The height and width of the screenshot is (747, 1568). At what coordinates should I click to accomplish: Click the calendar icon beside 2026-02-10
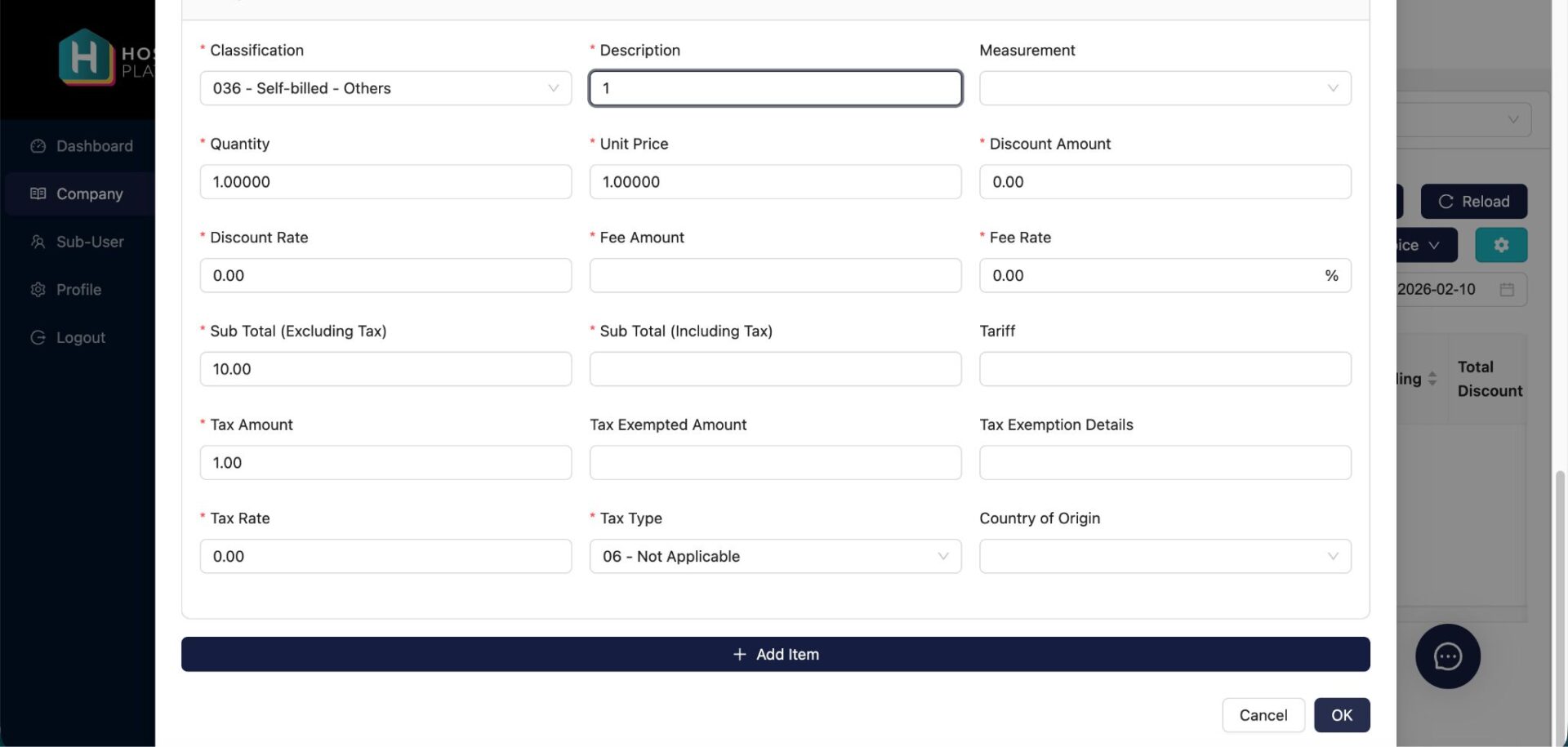pyautogui.click(x=1507, y=290)
